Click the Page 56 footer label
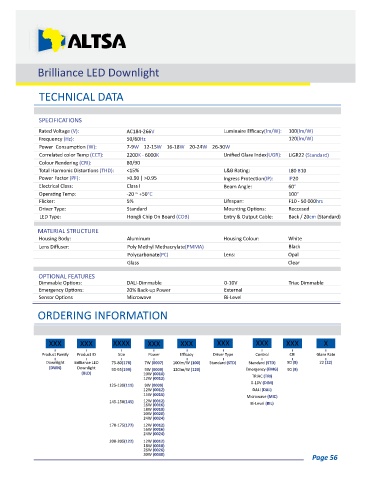Image resolution: width=370 pixels, height=480 pixels. [x=325, y=457]
